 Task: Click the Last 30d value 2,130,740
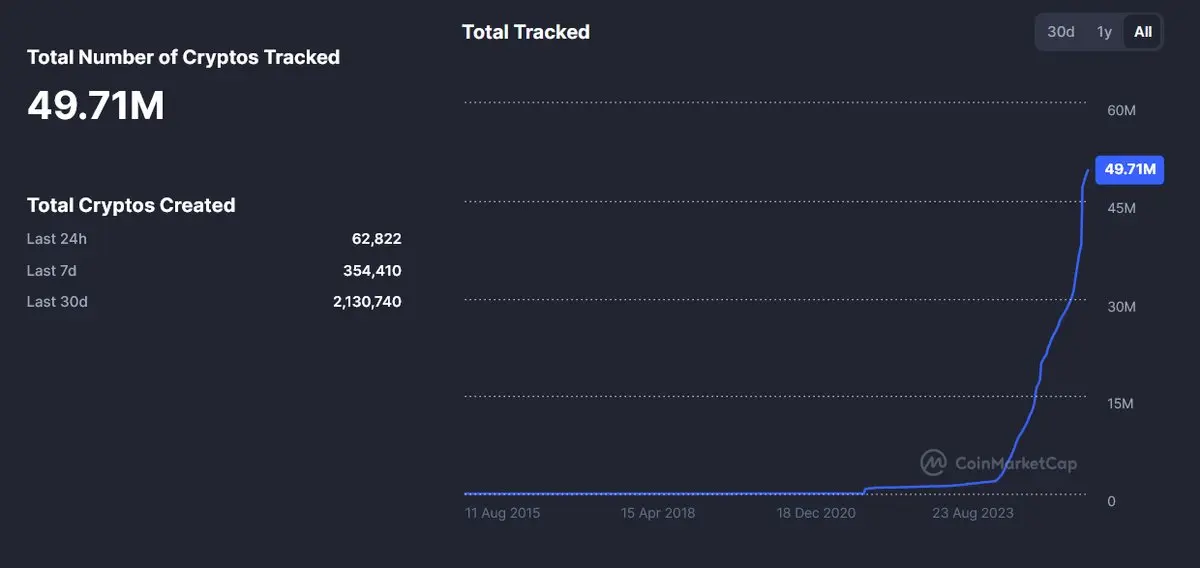(367, 302)
